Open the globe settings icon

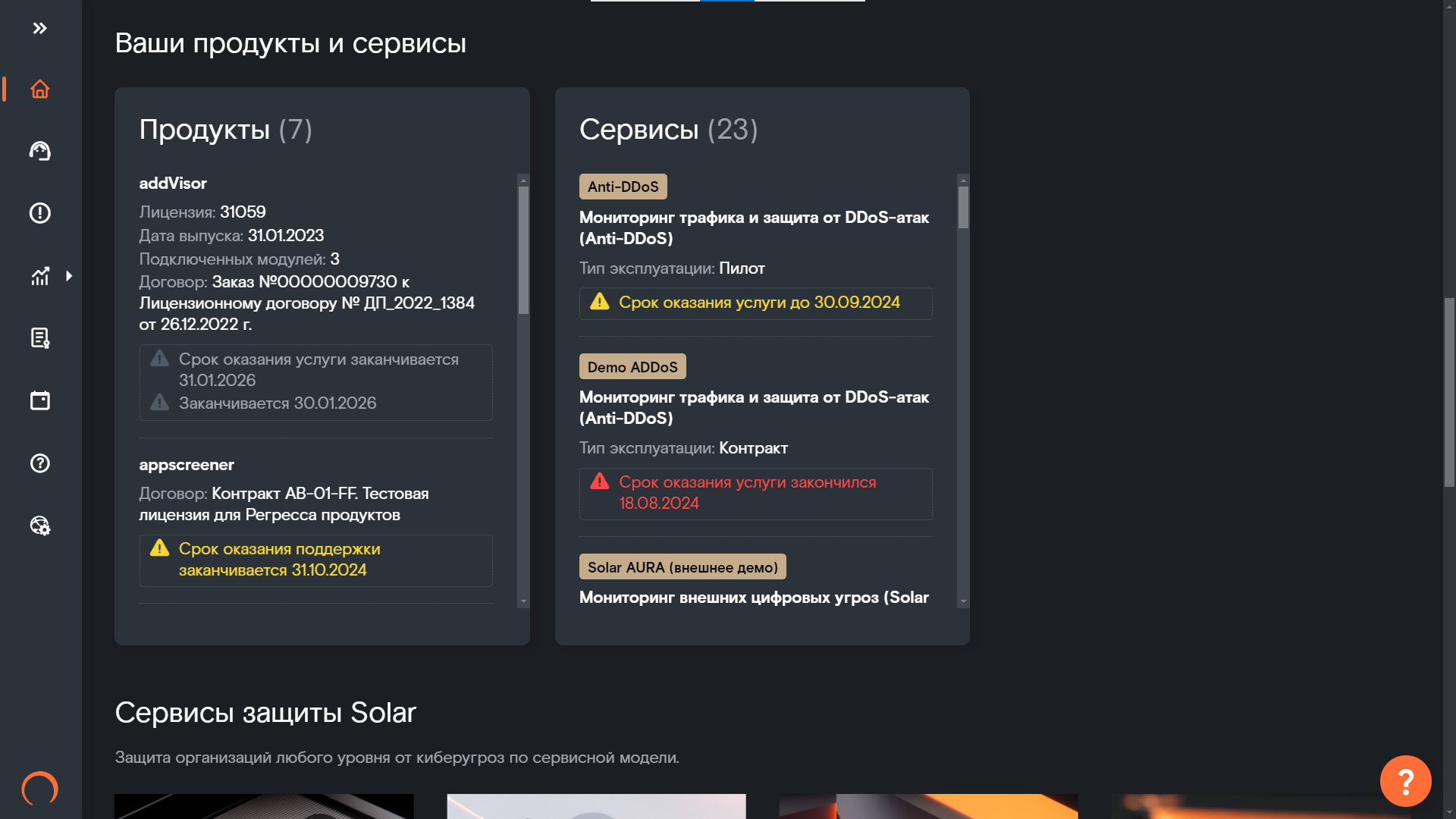[x=40, y=526]
